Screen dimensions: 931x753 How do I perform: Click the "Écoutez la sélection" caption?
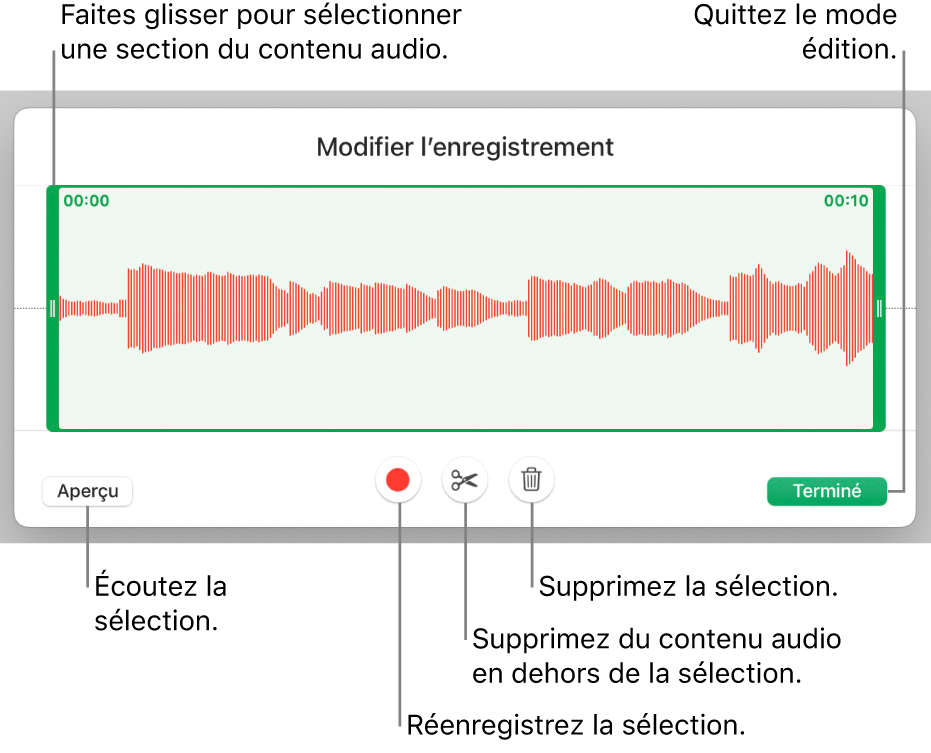coord(161,602)
